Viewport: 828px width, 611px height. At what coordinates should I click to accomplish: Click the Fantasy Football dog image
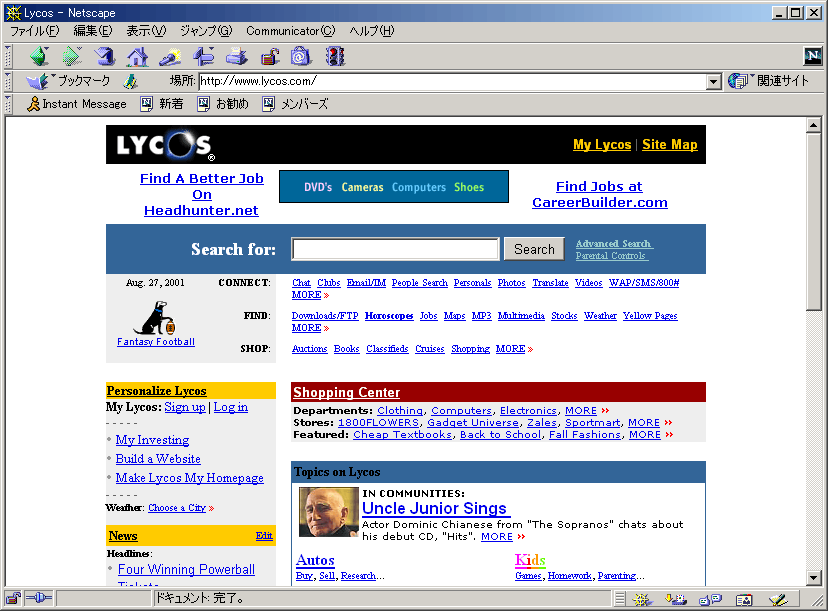(x=154, y=318)
